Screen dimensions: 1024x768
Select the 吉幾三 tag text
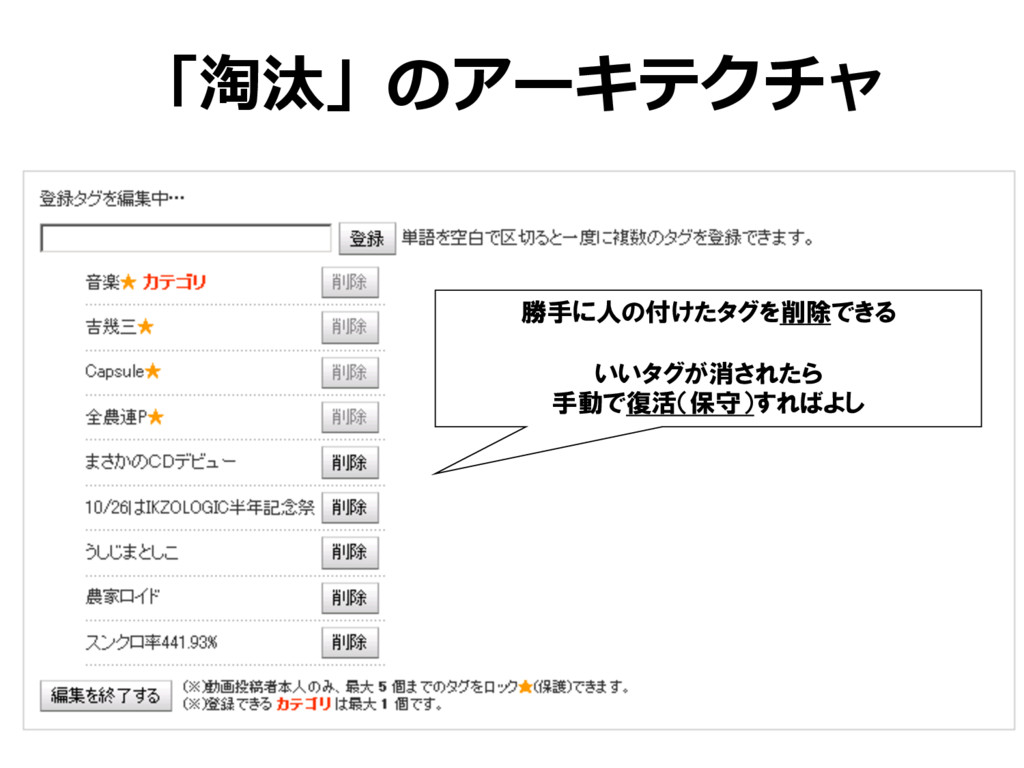point(111,327)
